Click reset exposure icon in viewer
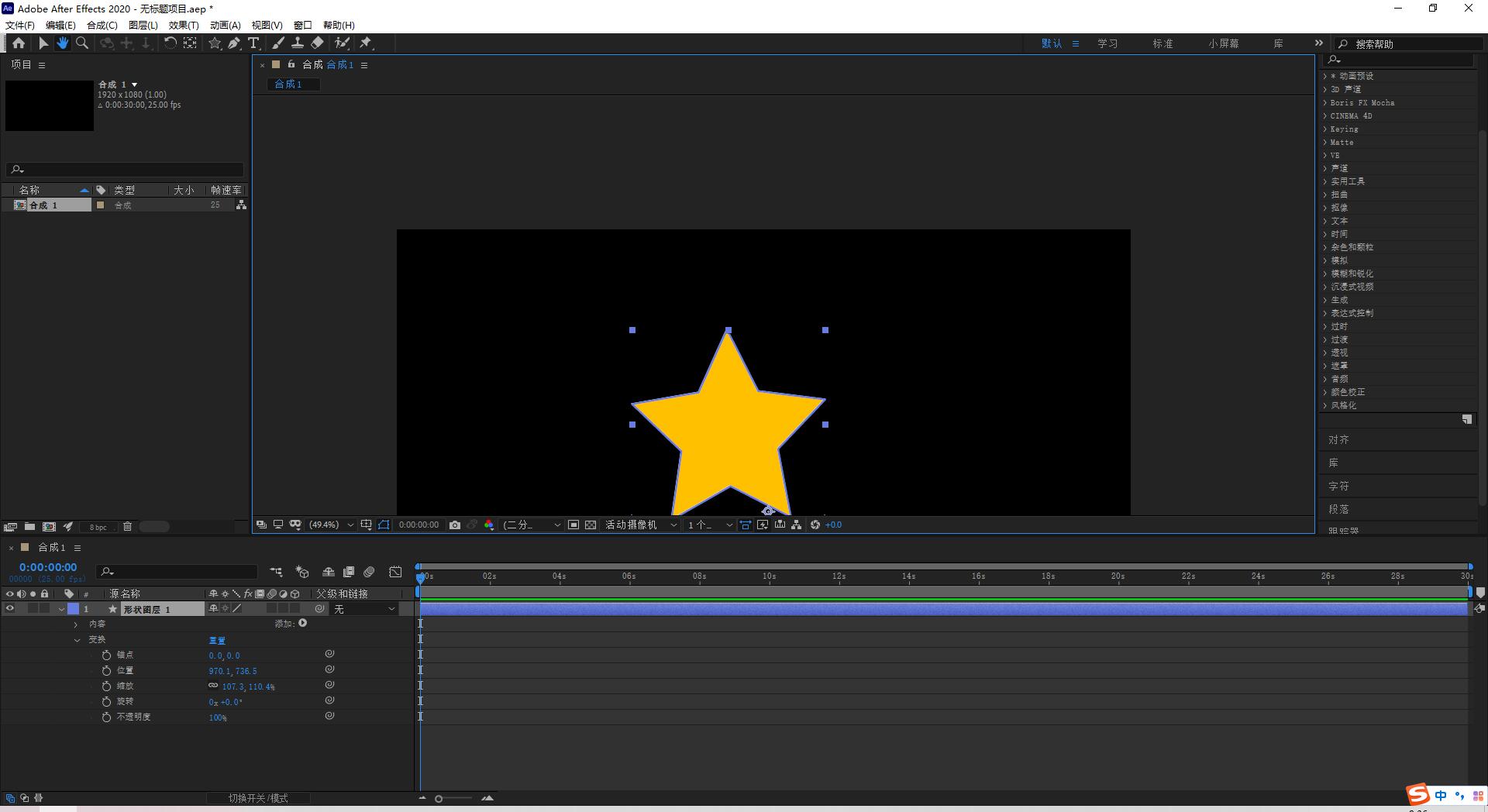Screen dimensions: 1488x812 [815, 525]
